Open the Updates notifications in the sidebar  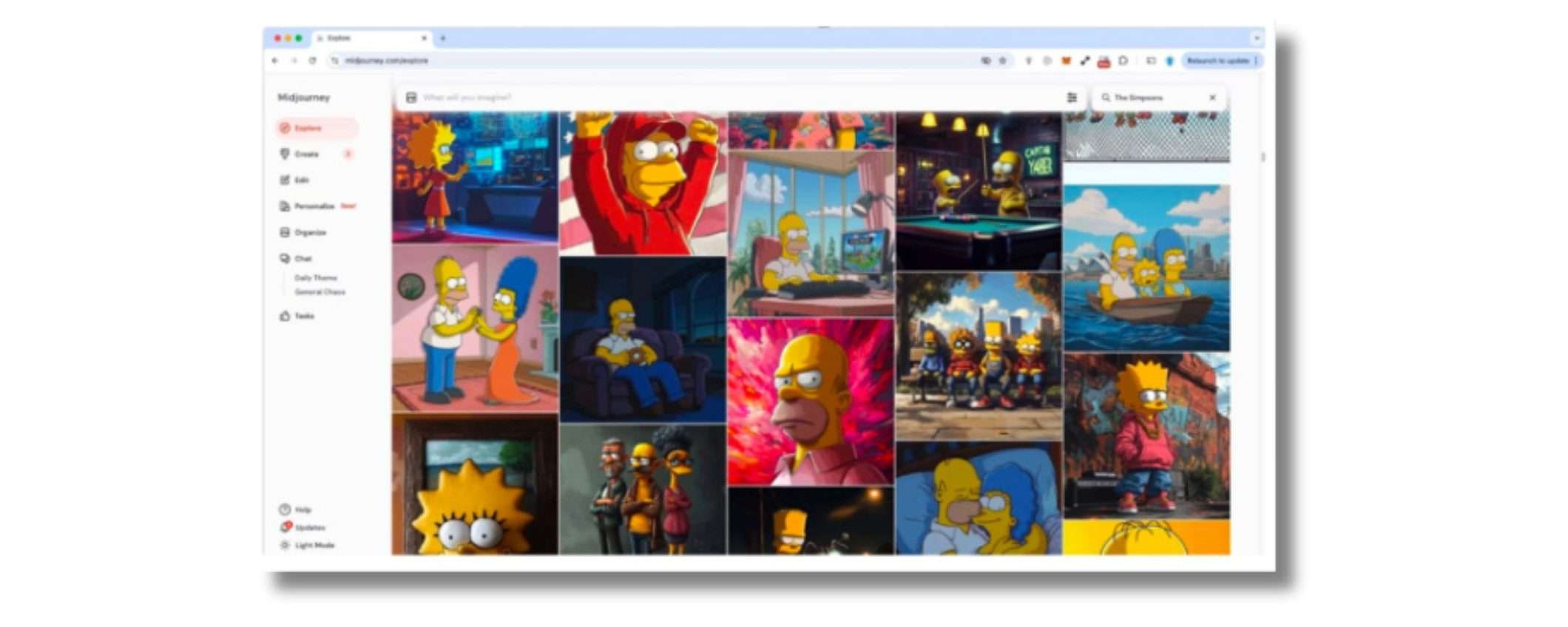click(309, 528)
